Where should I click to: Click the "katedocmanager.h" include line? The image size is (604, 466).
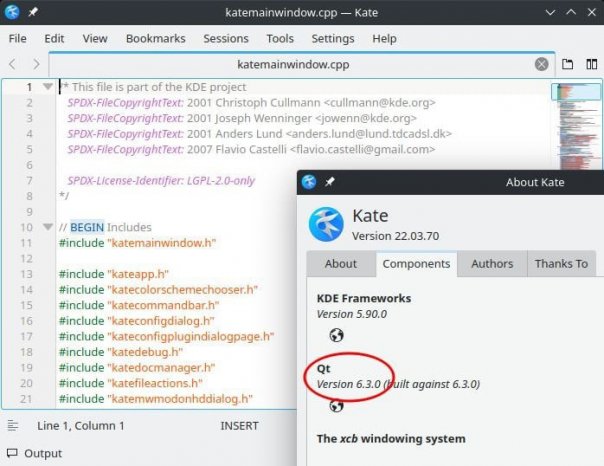(137, 367)
